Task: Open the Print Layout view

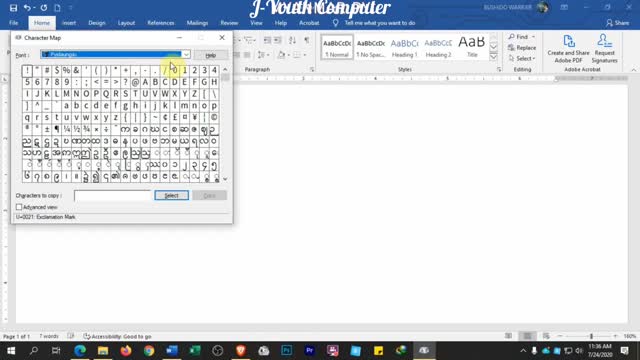Action: 527,336
